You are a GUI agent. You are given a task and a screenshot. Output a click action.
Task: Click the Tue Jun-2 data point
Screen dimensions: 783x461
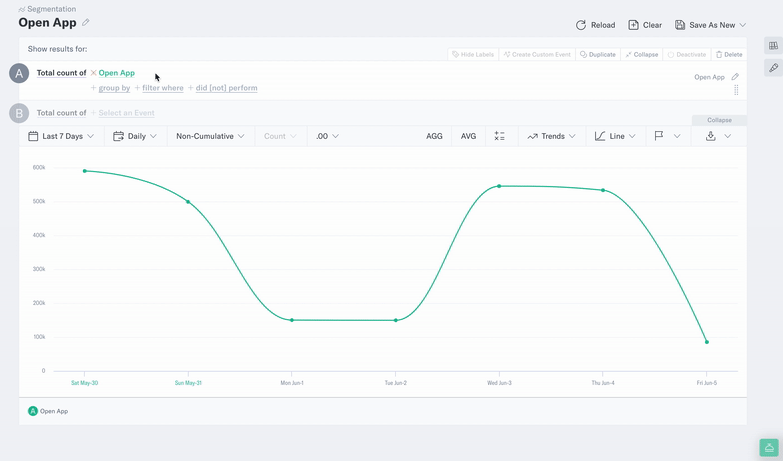(x=395, y=320)
